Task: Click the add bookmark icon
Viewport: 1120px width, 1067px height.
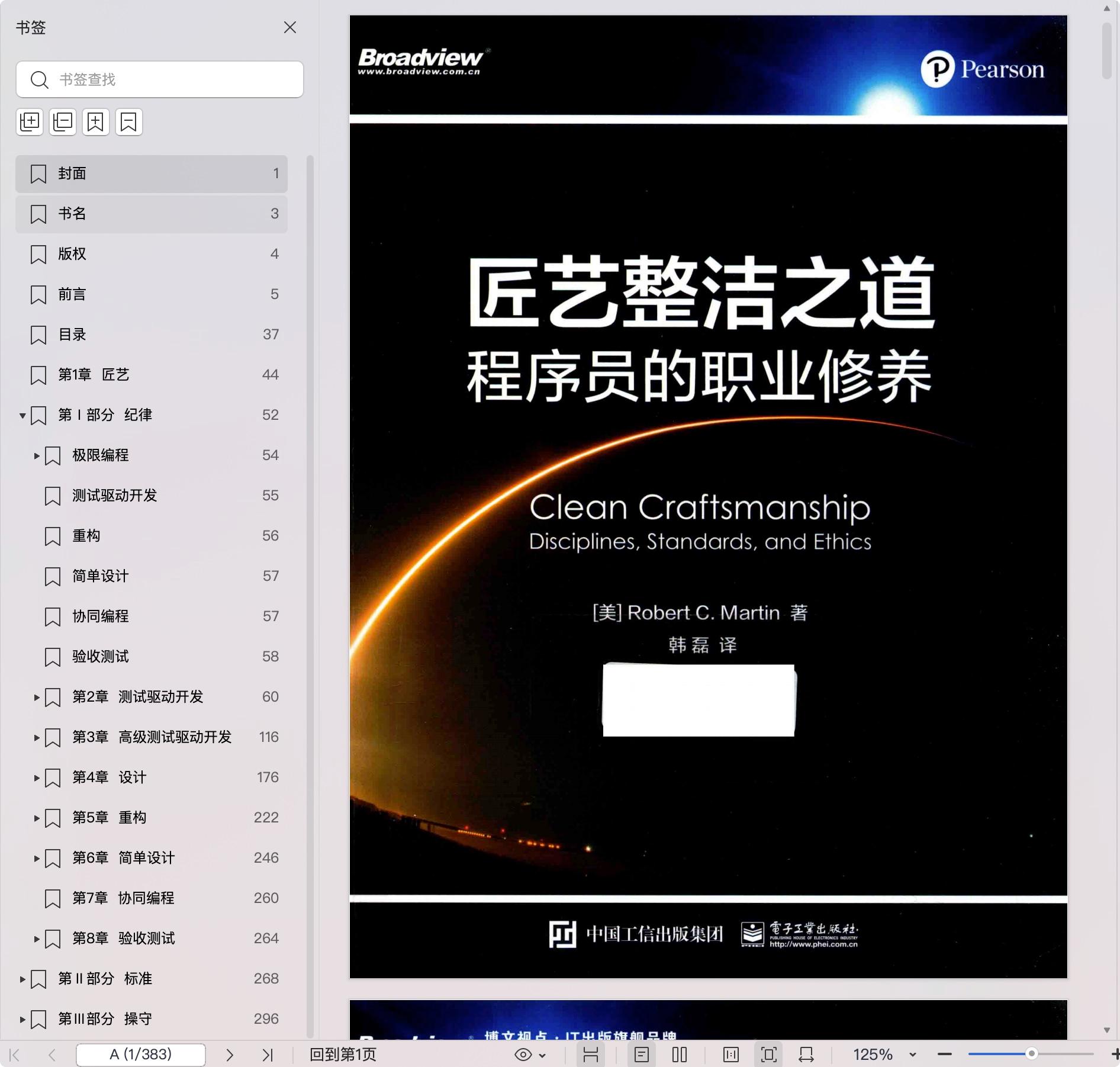Action: [x=96, y=122]
